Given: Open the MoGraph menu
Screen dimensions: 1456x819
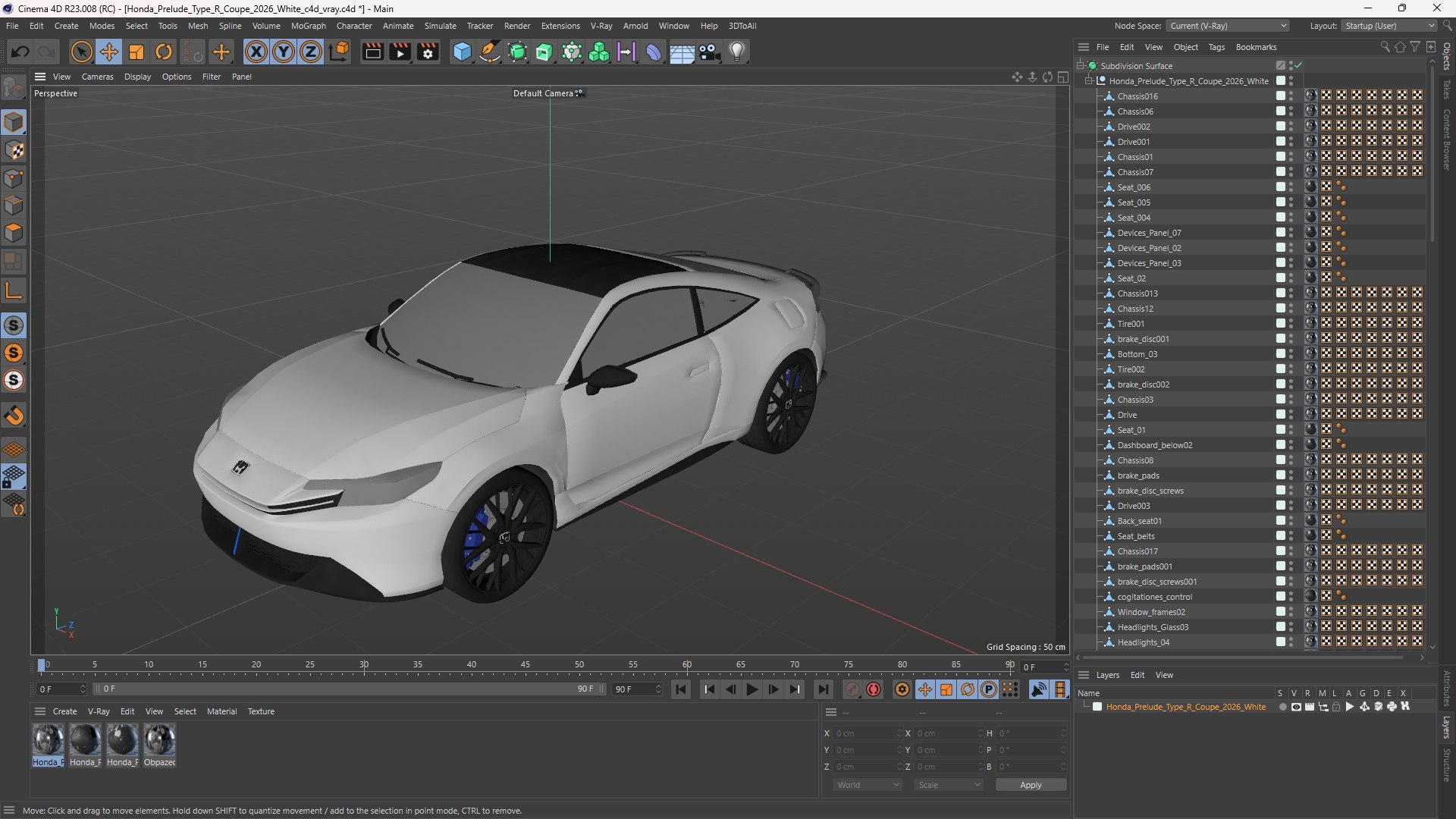Looking at the screenshot, I should click(x=308, y=26).
